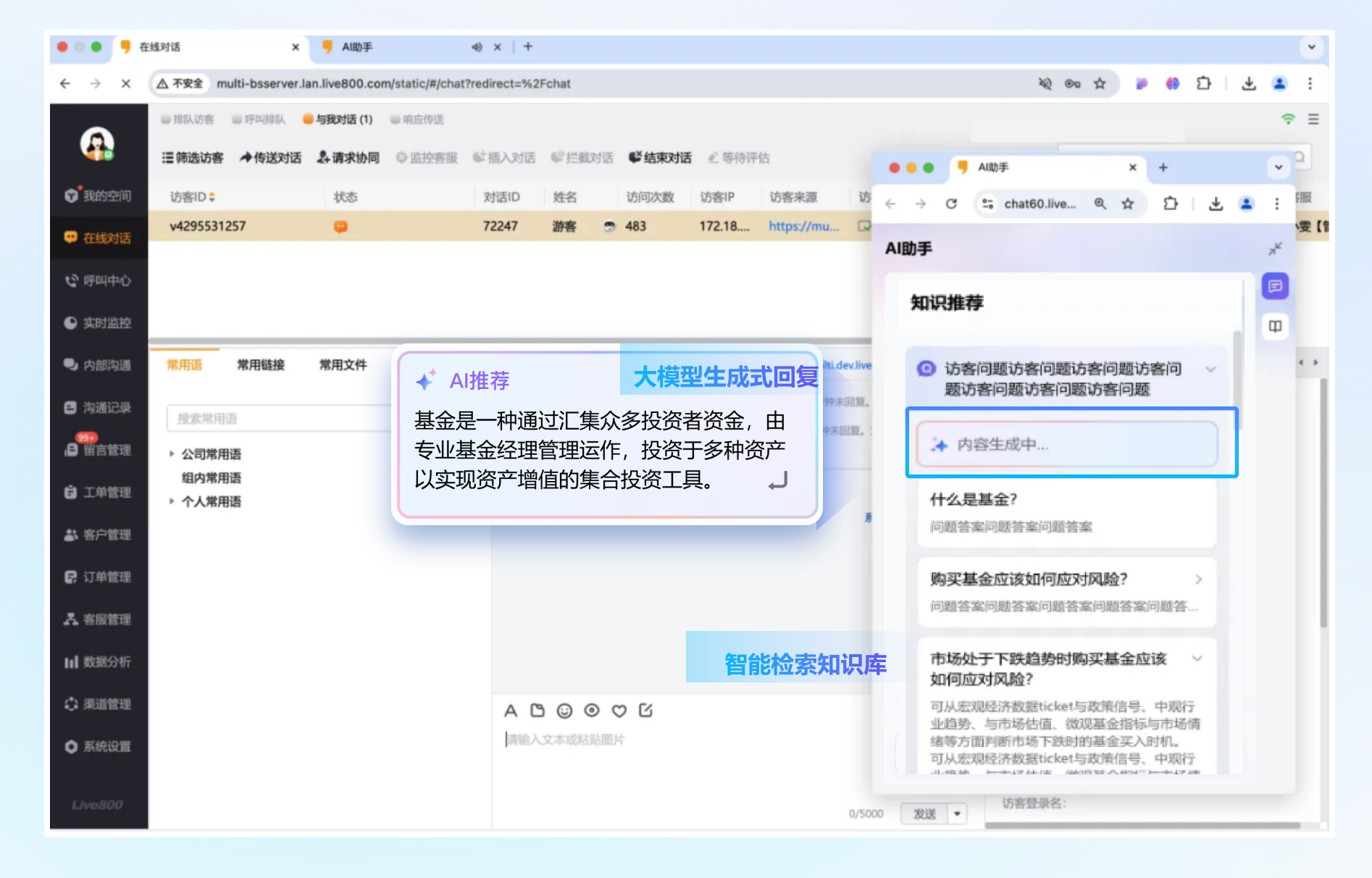Collapse the AI助手 panel with shrink icon
Viewport: 1372px width, 878px height.
[x=1275, y=249]
